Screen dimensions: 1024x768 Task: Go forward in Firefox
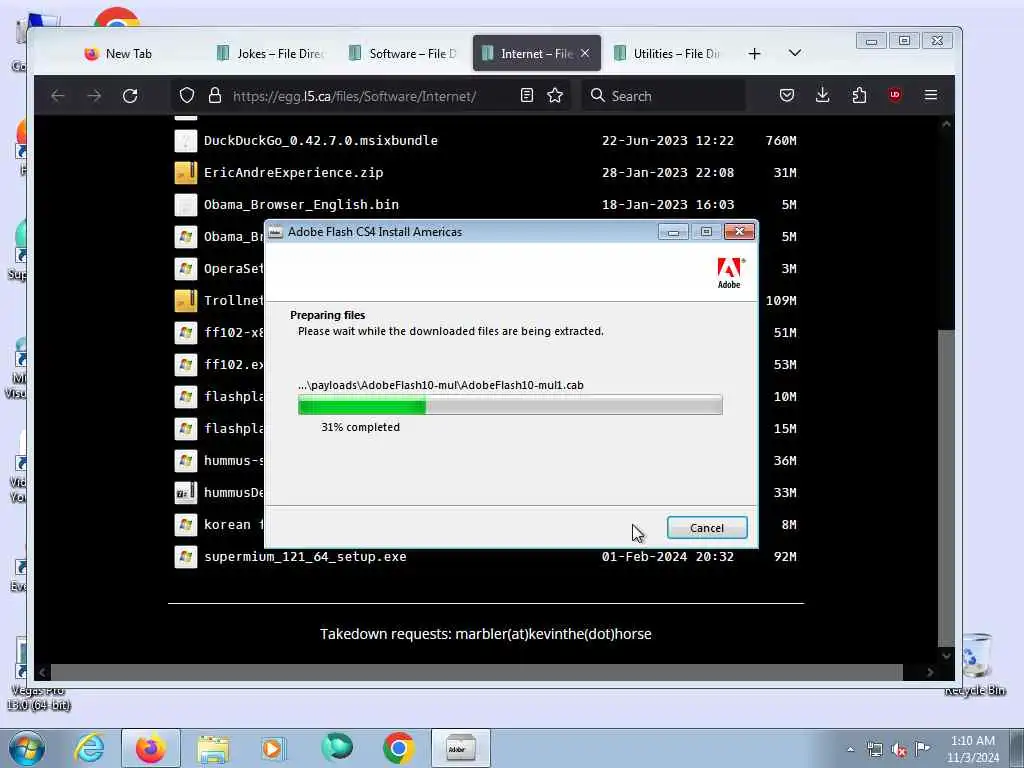pos(94,96)
